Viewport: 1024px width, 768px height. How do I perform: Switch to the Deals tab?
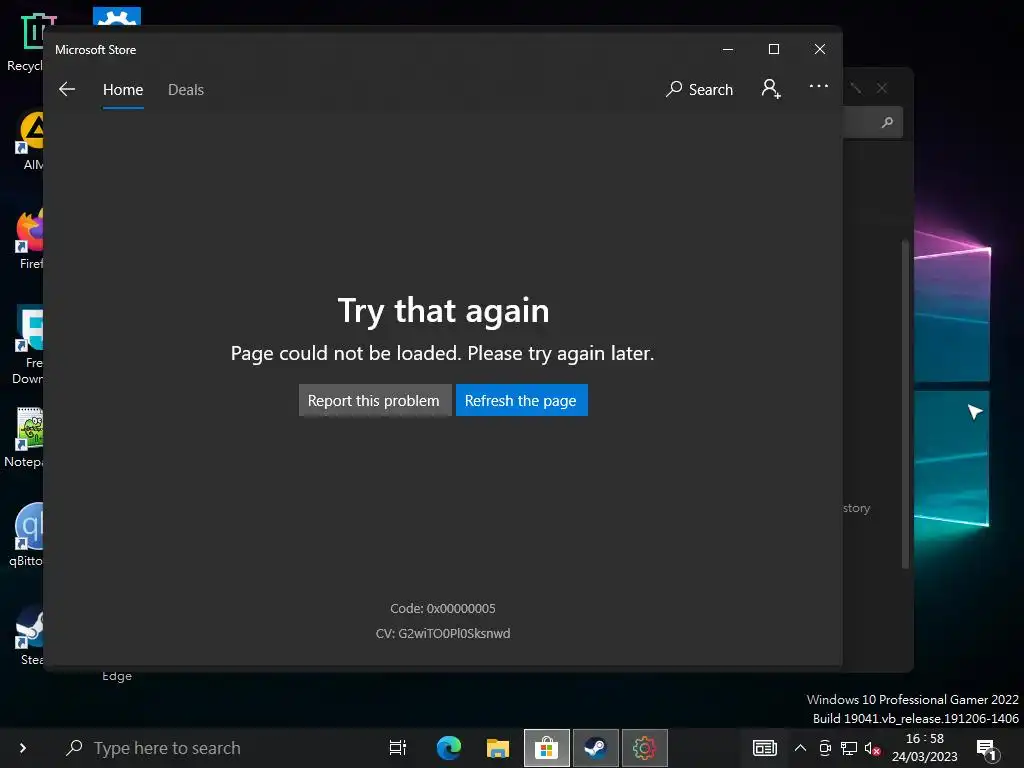pos(186,89)
